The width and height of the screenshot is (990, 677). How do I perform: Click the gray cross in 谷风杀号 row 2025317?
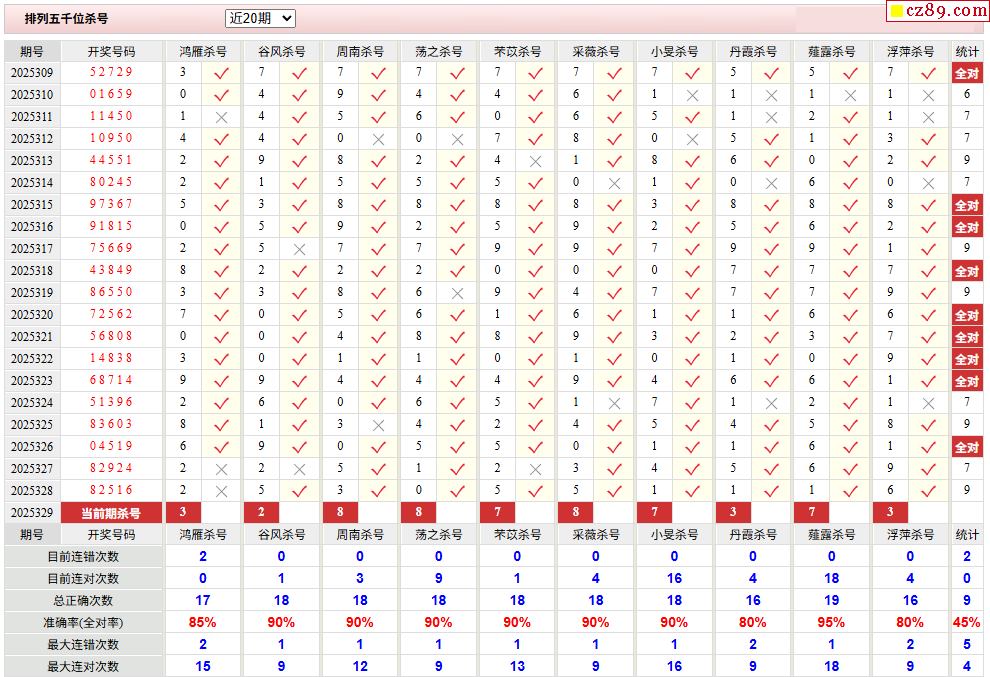[x=299, y=249]
